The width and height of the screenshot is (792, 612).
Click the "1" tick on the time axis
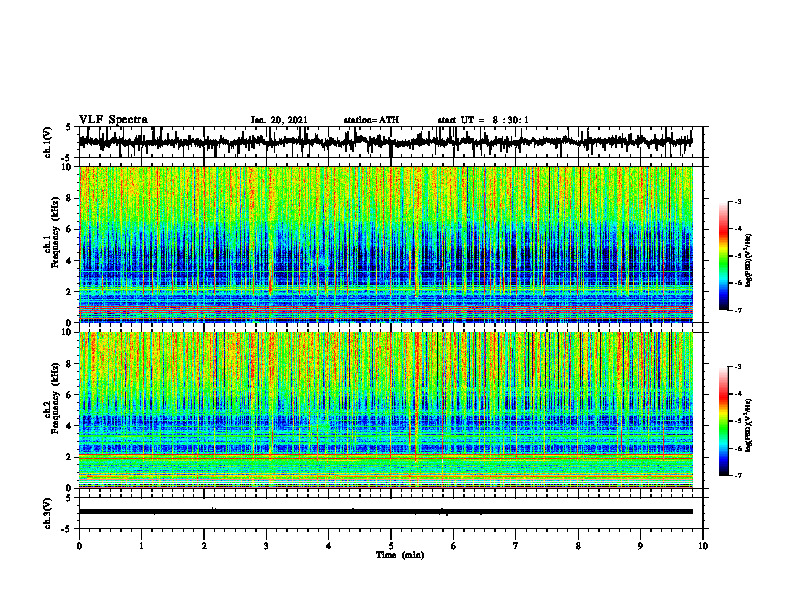[x=141, y=546]
